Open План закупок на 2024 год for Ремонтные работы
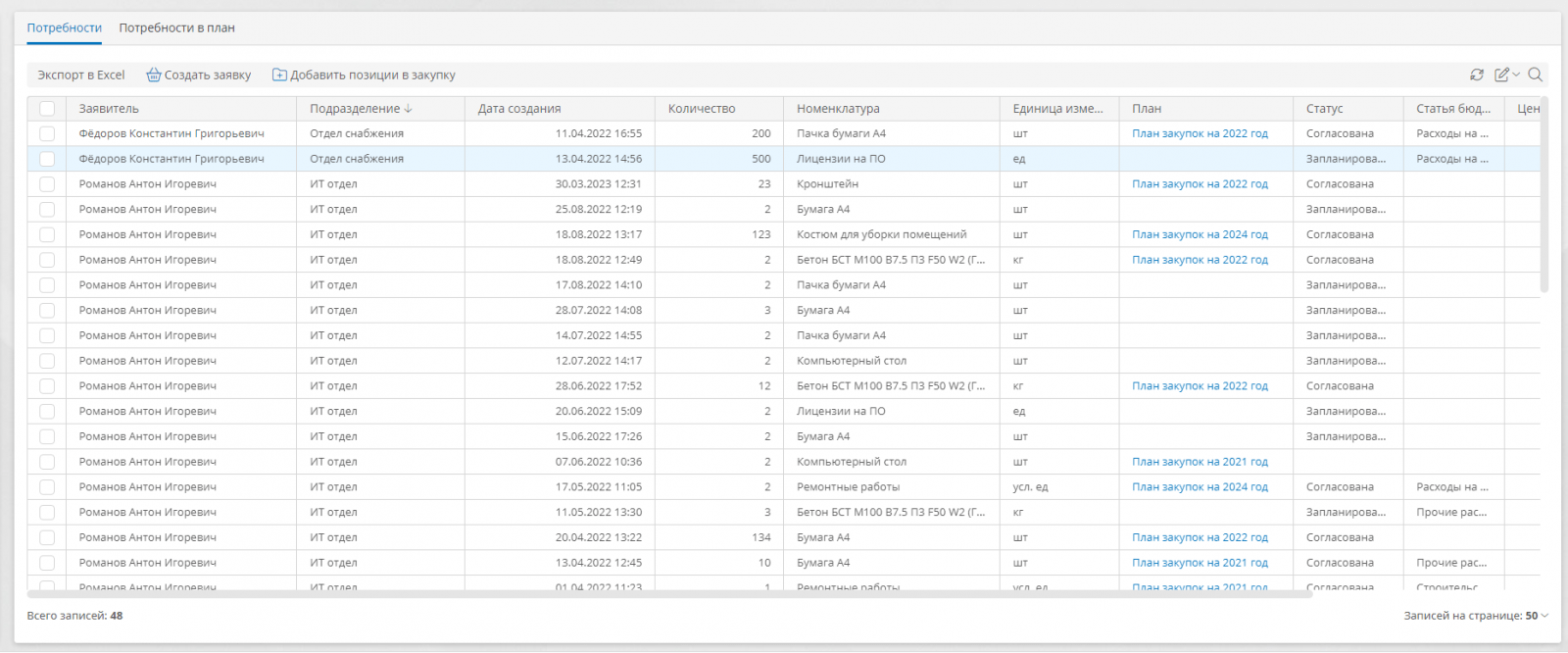The width and height of the screenshot is (1568, 653). coord(1200,487)
